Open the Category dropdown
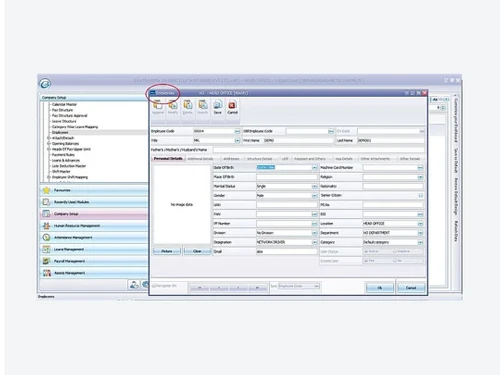The height and width of the screenshot is (375, 500). (420, 242)
